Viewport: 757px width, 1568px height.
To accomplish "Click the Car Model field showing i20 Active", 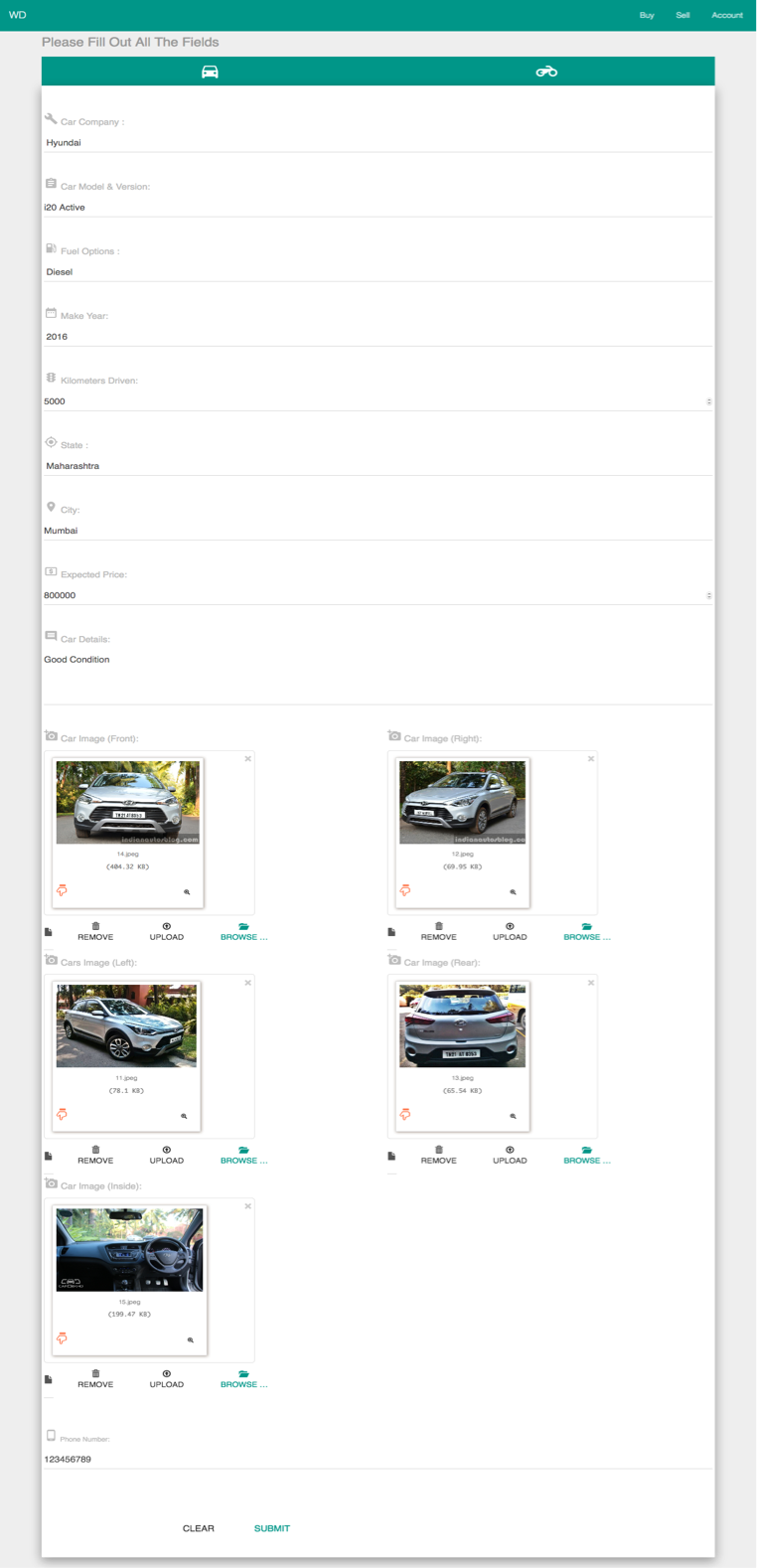I will [378, 207].
